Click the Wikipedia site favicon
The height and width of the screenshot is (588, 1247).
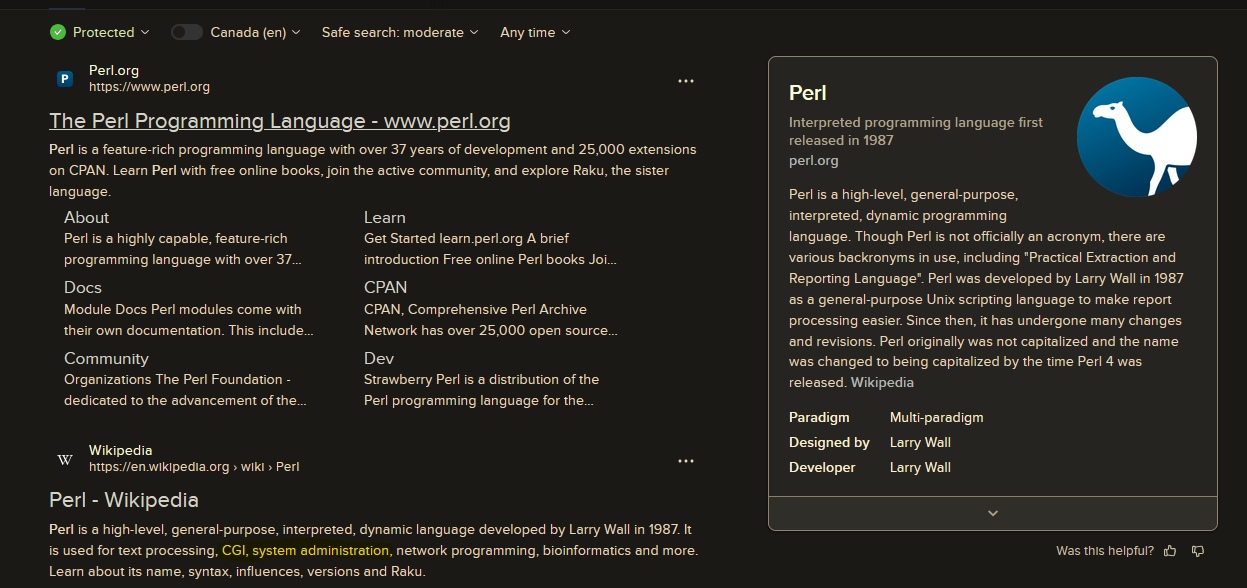65,459
